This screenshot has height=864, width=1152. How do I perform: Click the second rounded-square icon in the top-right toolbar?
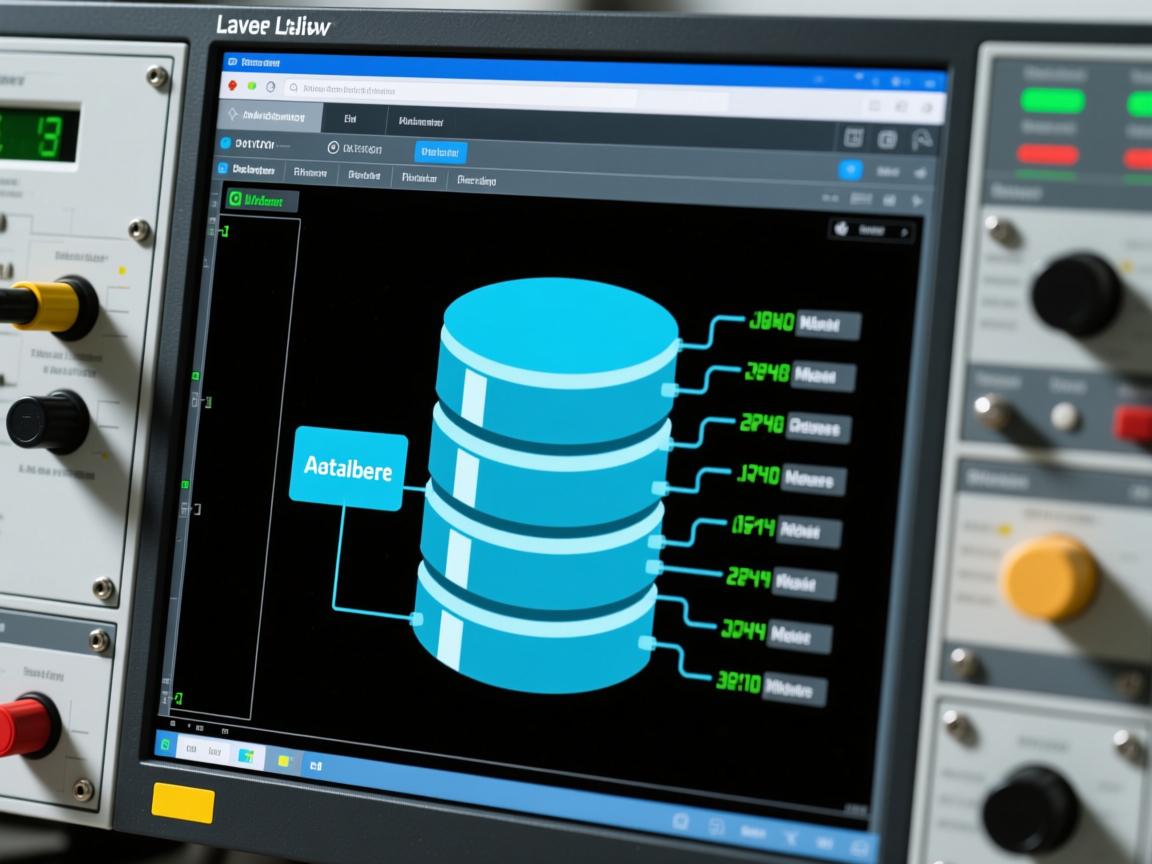[887, 140]
